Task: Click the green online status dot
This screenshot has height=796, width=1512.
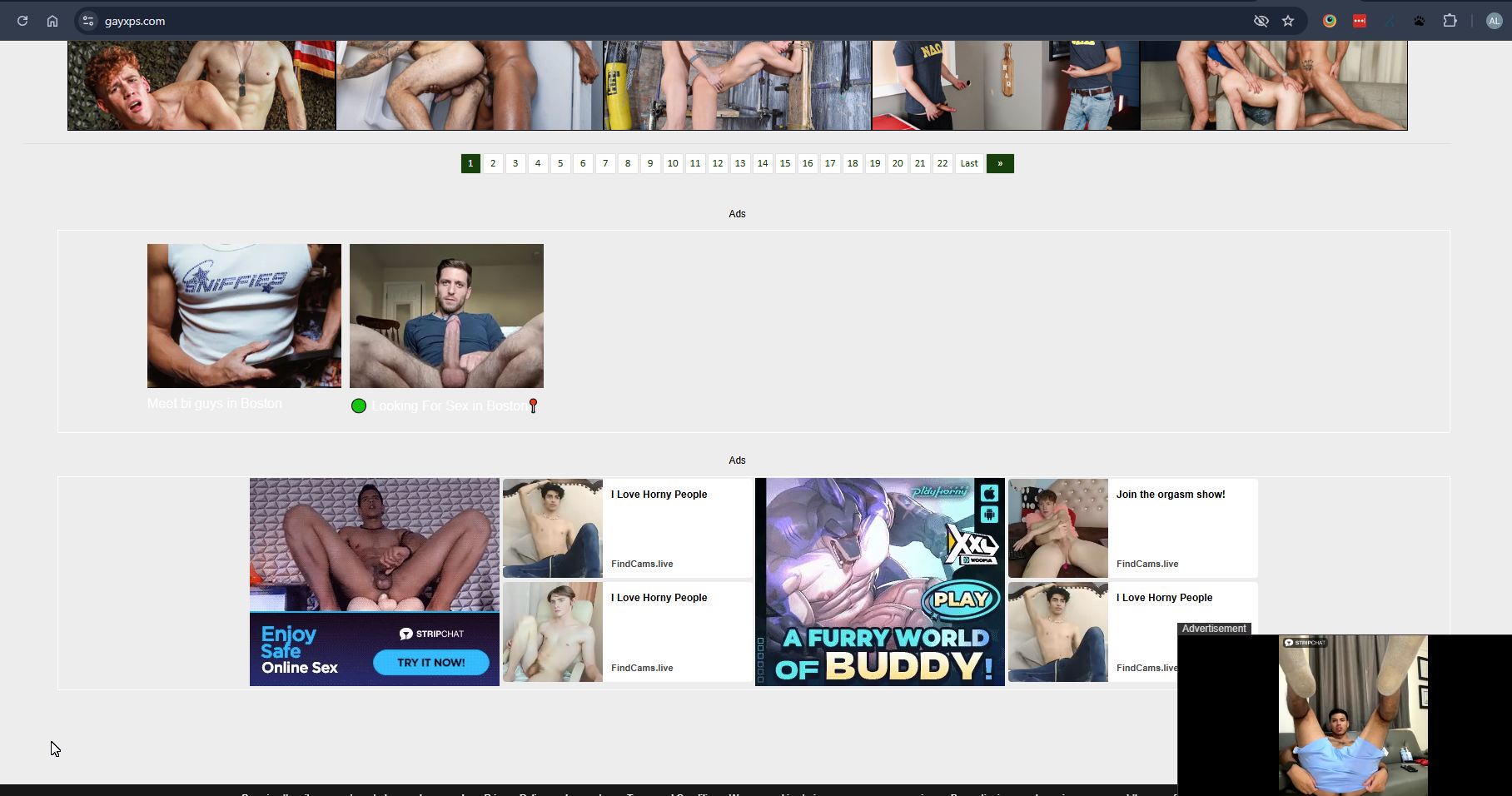Action: 359,405
